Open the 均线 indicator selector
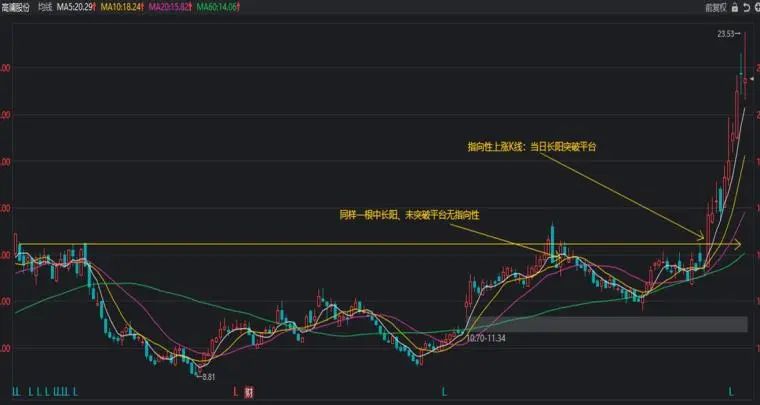The height and width of the screenshot is (405, 760). click(44, 7)
